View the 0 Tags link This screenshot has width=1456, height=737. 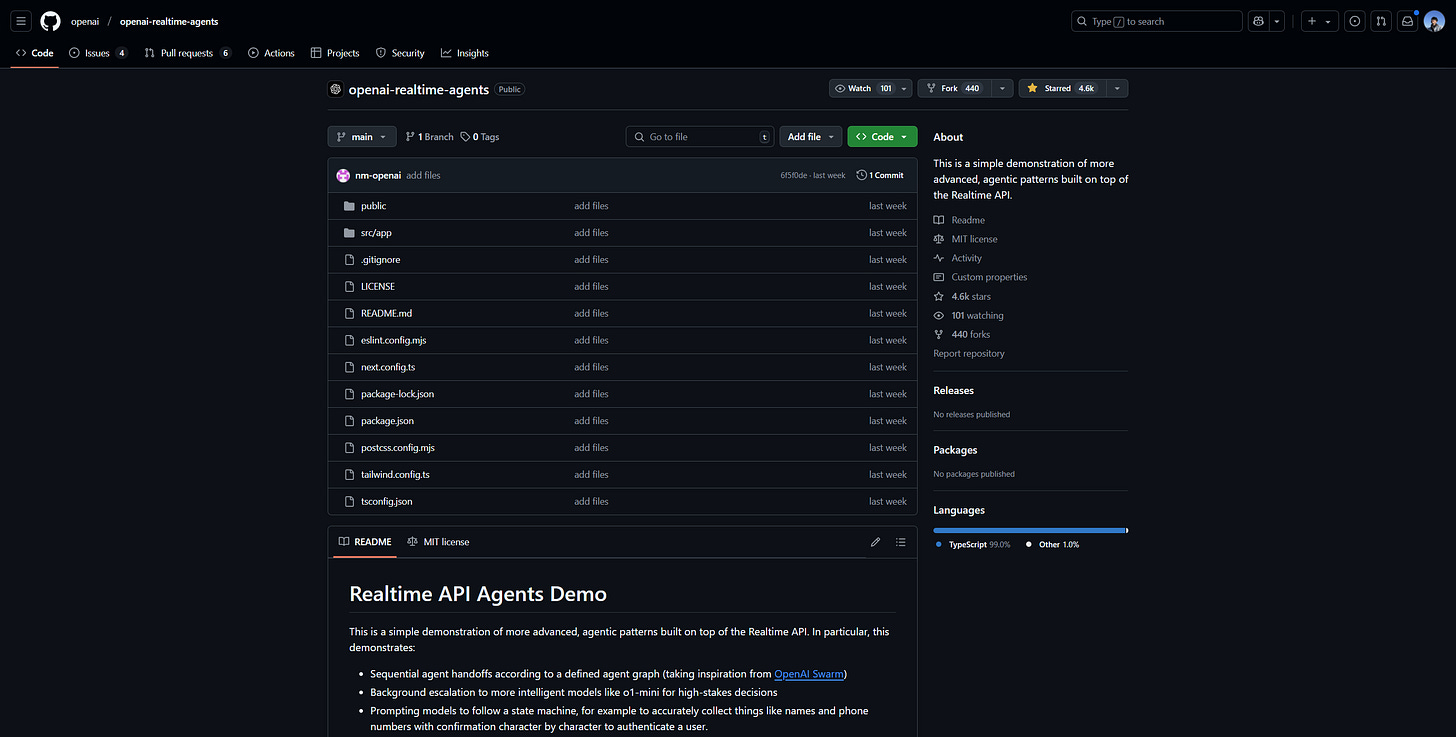pyautogui.click(x=480, y=137)
